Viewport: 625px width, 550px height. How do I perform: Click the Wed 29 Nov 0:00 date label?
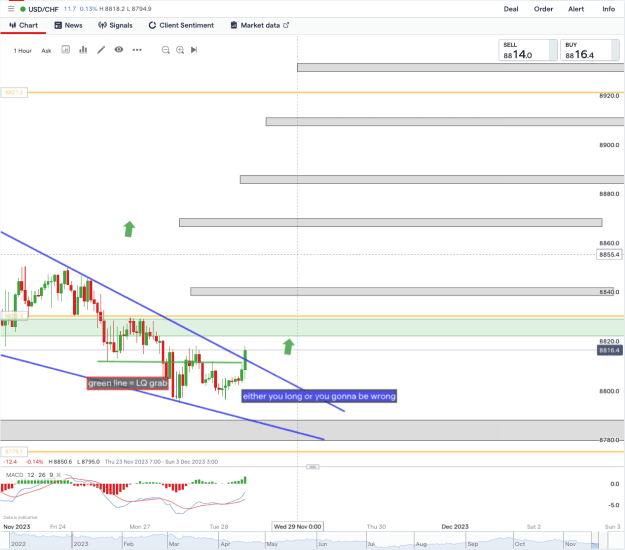coord(297,526)
